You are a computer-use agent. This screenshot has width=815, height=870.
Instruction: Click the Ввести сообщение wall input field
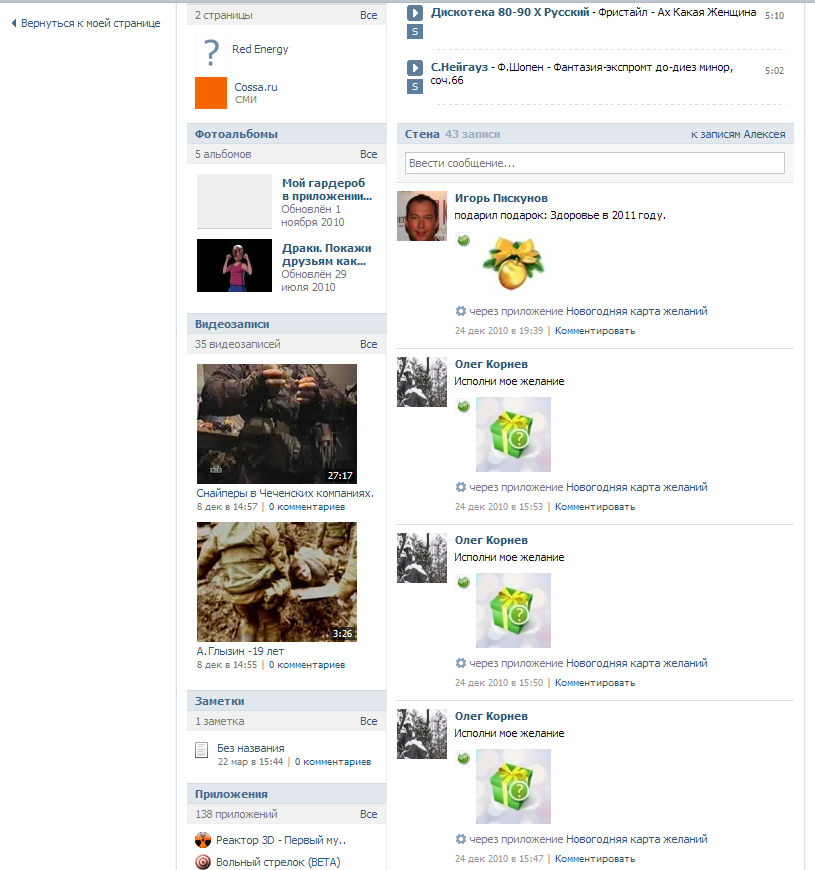pyautogui.click(x=595, y=163)
